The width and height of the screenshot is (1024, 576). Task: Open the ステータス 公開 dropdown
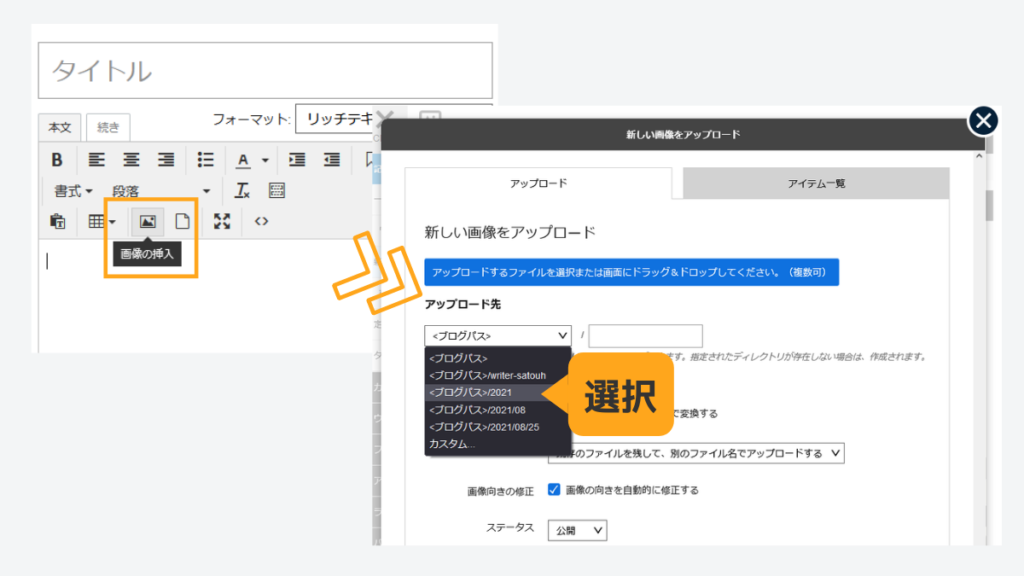(577, 530)
